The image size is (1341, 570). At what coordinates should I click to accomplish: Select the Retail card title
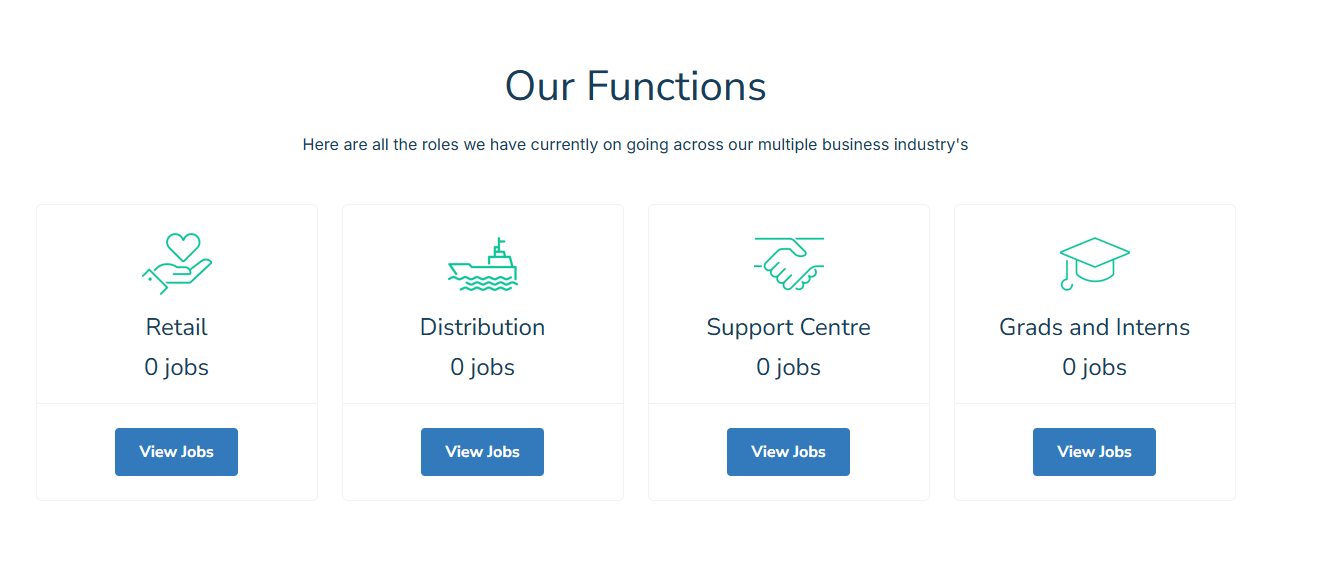pyautogui.click(x=177, y=327)
